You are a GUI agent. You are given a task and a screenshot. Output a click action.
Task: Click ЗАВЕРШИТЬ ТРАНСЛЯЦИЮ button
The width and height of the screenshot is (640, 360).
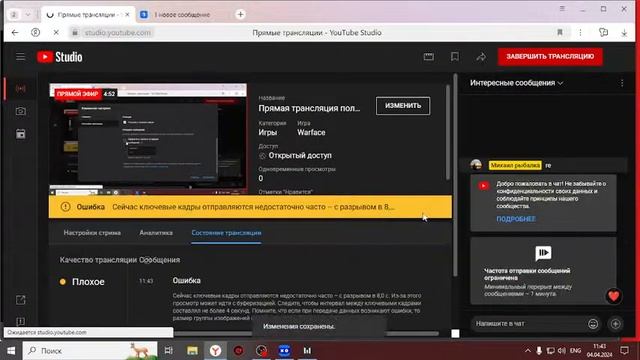(x=550, y=56)
